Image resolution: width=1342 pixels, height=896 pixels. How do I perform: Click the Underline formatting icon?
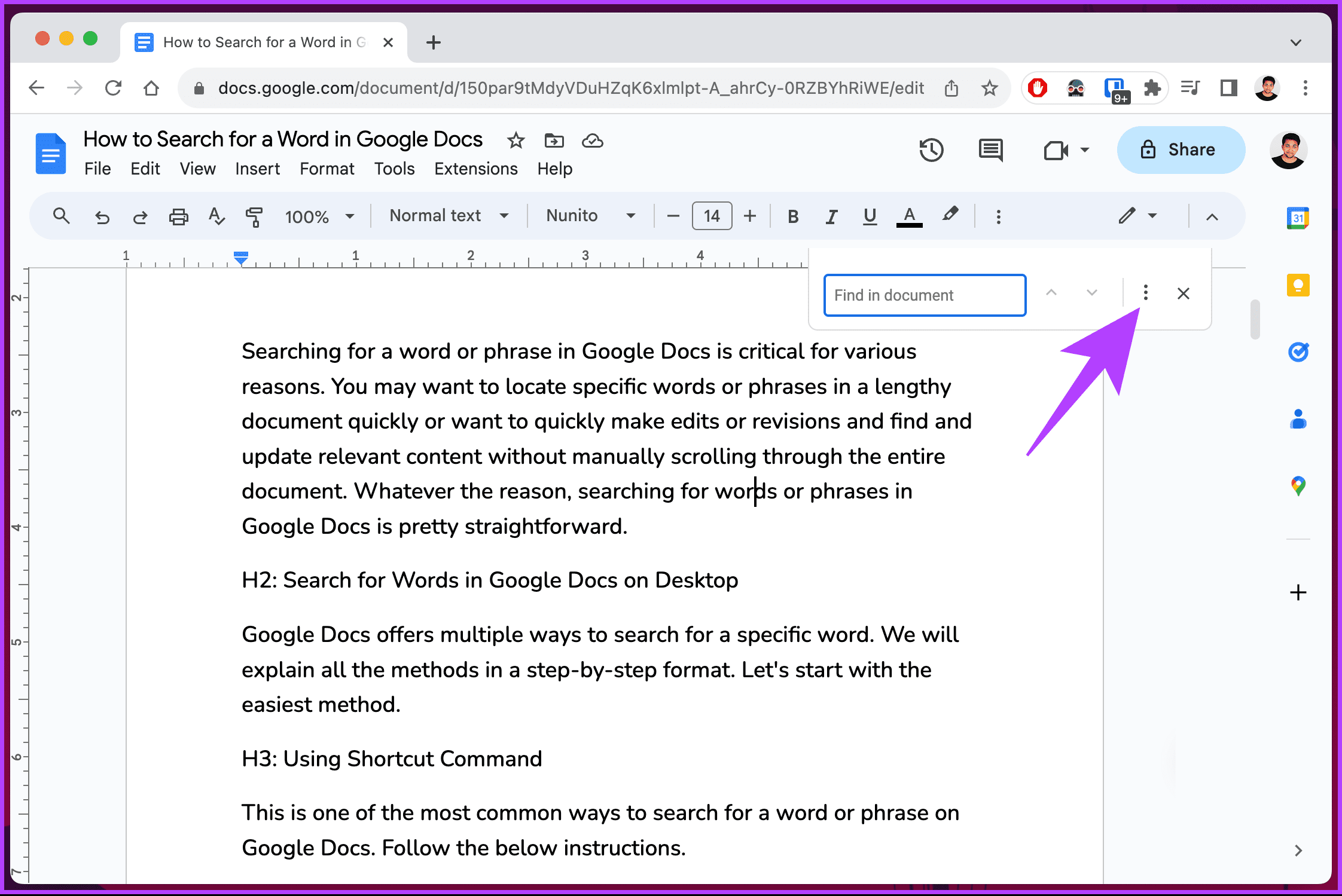[869, 216]
